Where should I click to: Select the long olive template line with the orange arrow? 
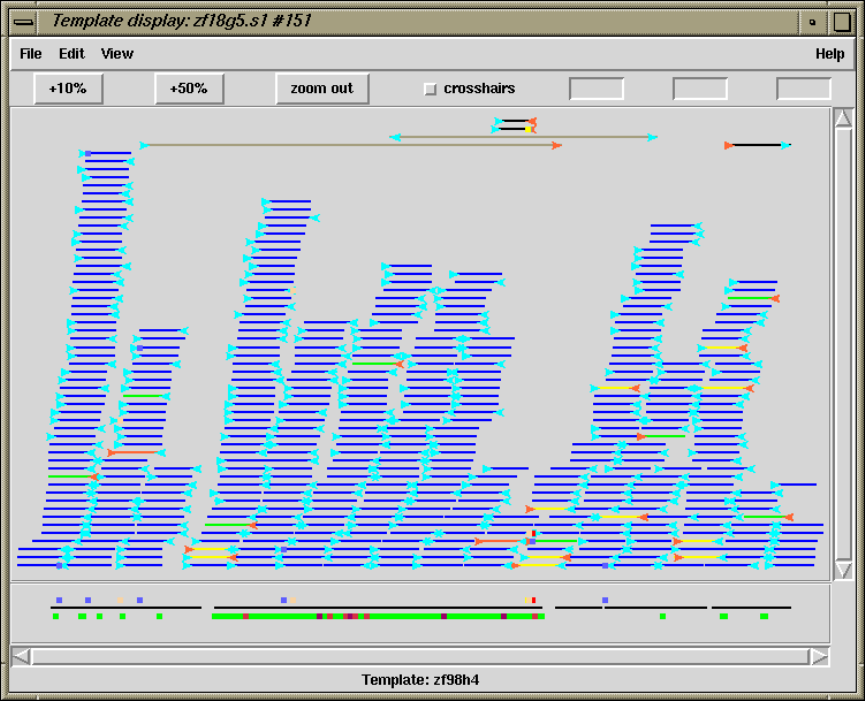351,145
